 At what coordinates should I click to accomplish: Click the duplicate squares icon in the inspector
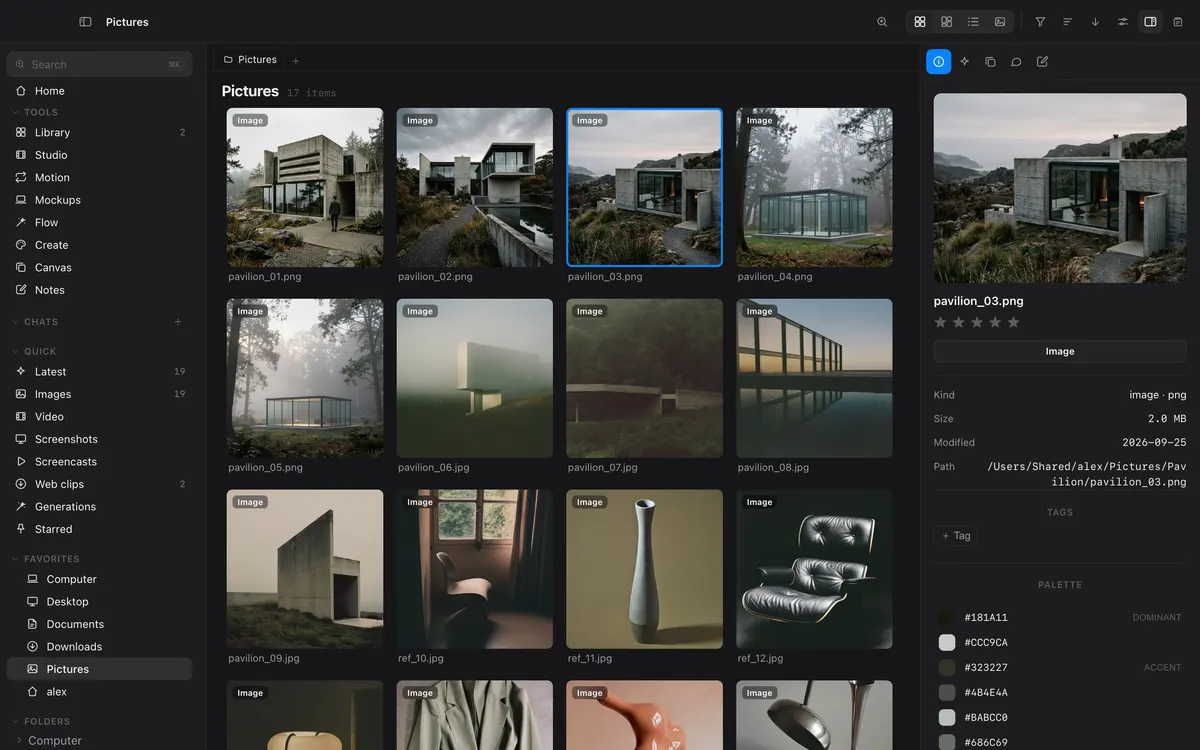[x=990, y=62]
